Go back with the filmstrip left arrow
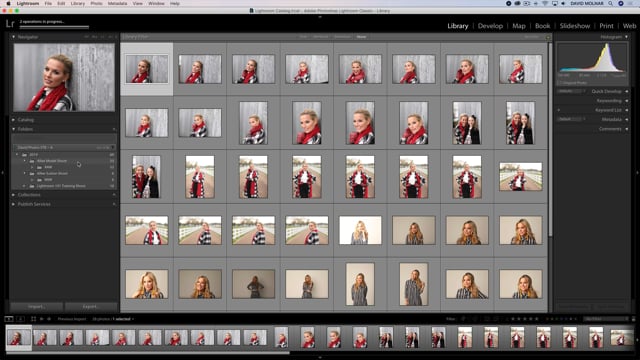The image size is (640, 360). (x=42, y=319)
